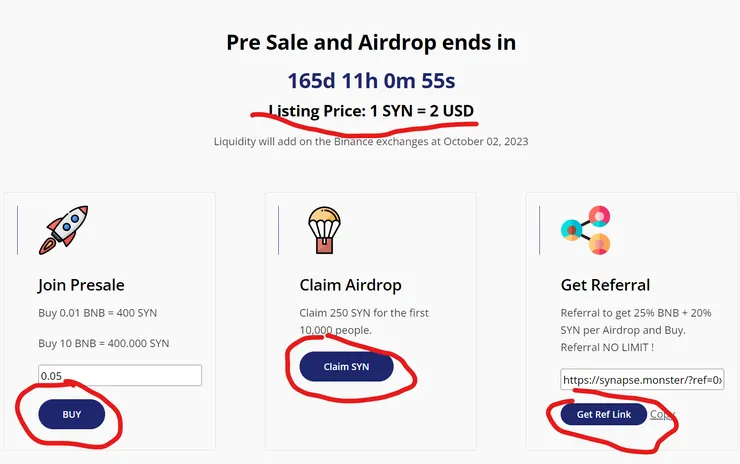Viewport: 740px width, 464px height.
Task: Click the Claim Airdrop card title
Action: click(348, 285)
